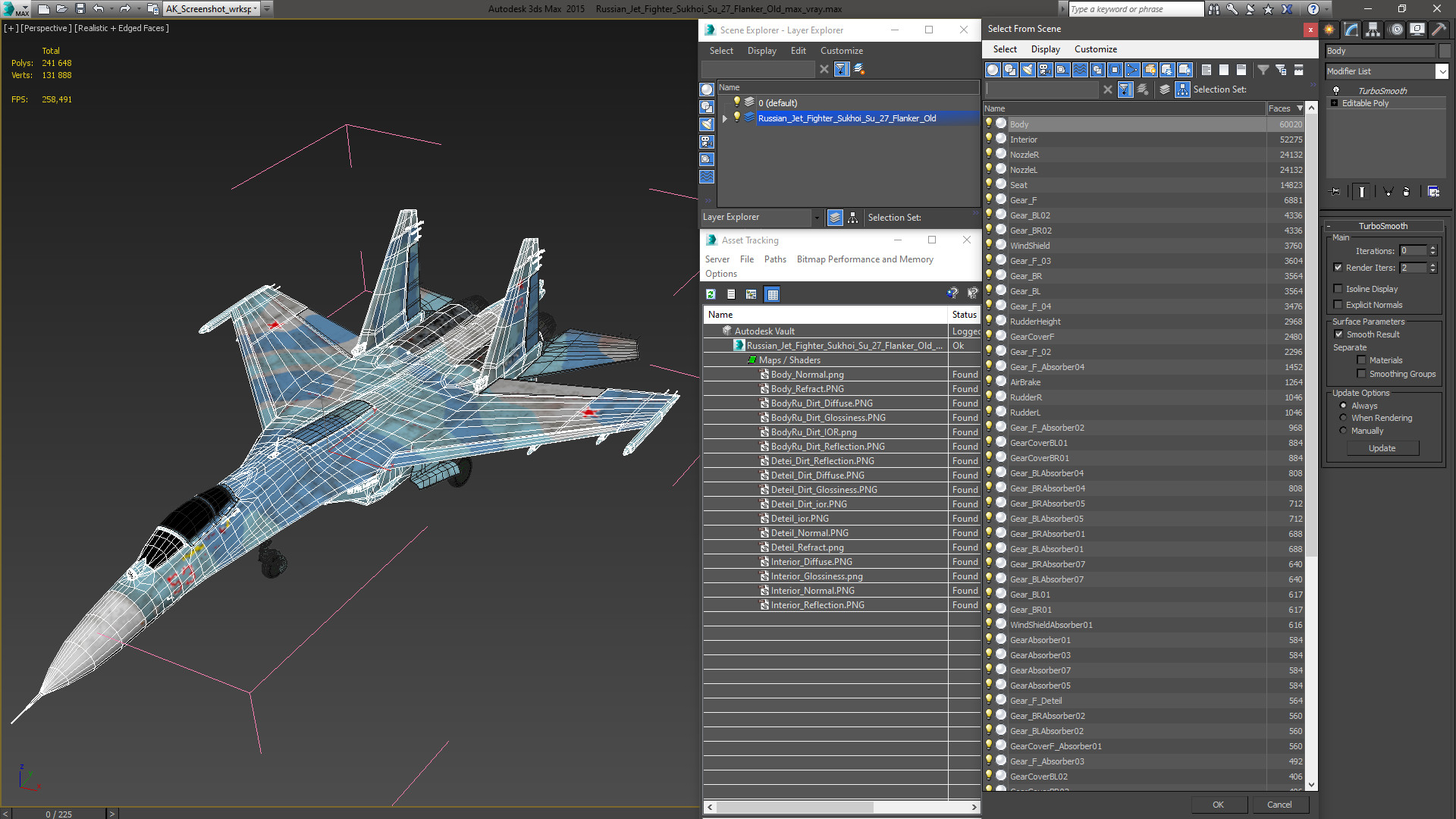Open Customize menu in Select From Scene
Image resolution: width=1456 pixels, height=819 pixels.
1095,49
